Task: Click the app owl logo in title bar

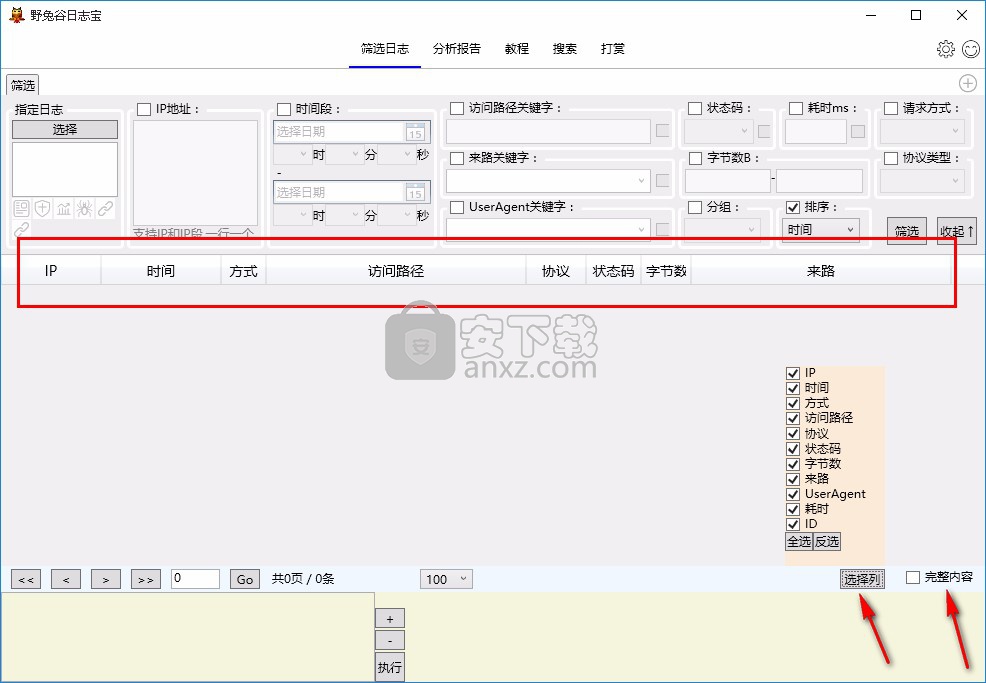Action: pos(16,14)
